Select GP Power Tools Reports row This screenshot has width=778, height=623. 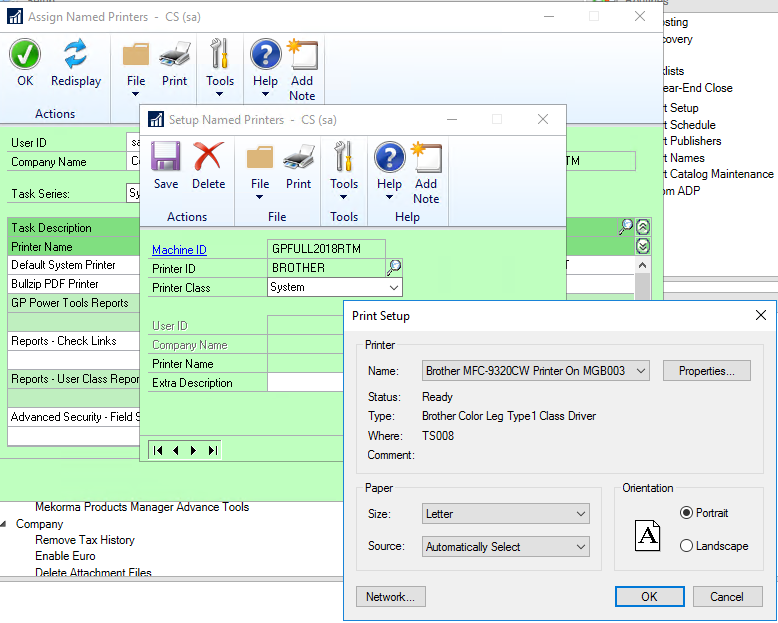click(73, 303)
